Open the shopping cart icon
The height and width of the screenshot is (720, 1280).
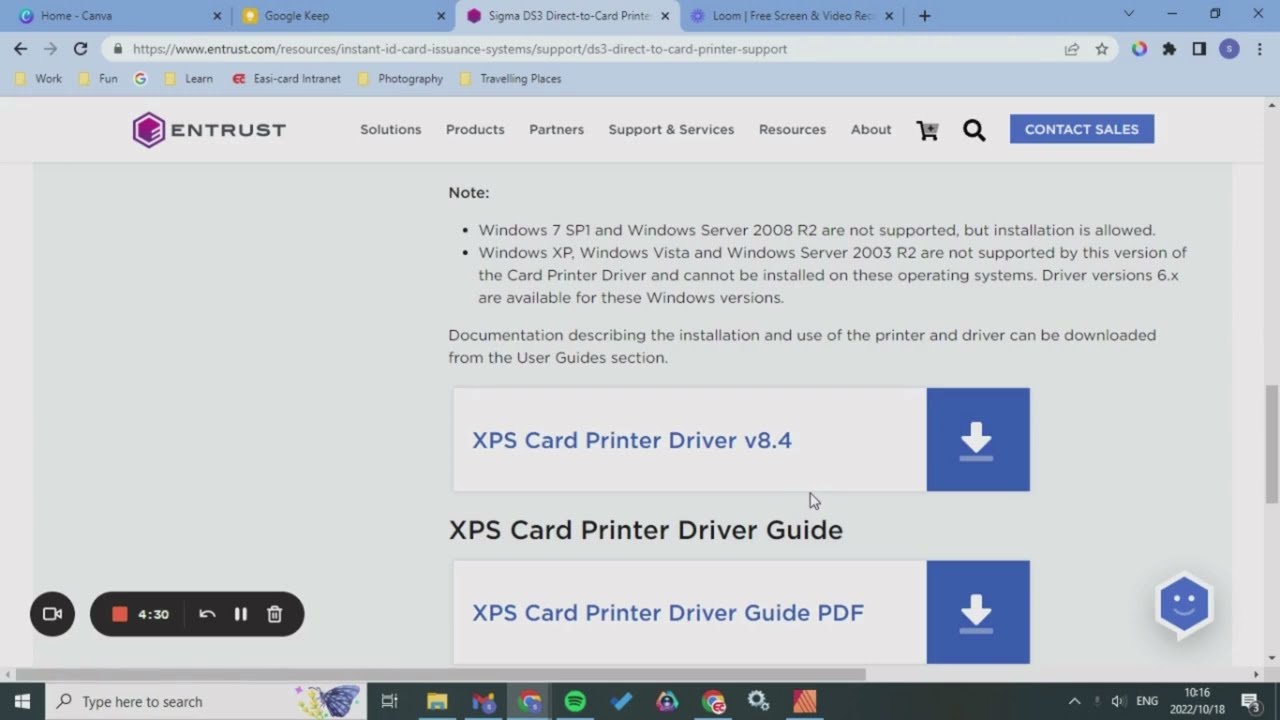[x=927, y=130]
